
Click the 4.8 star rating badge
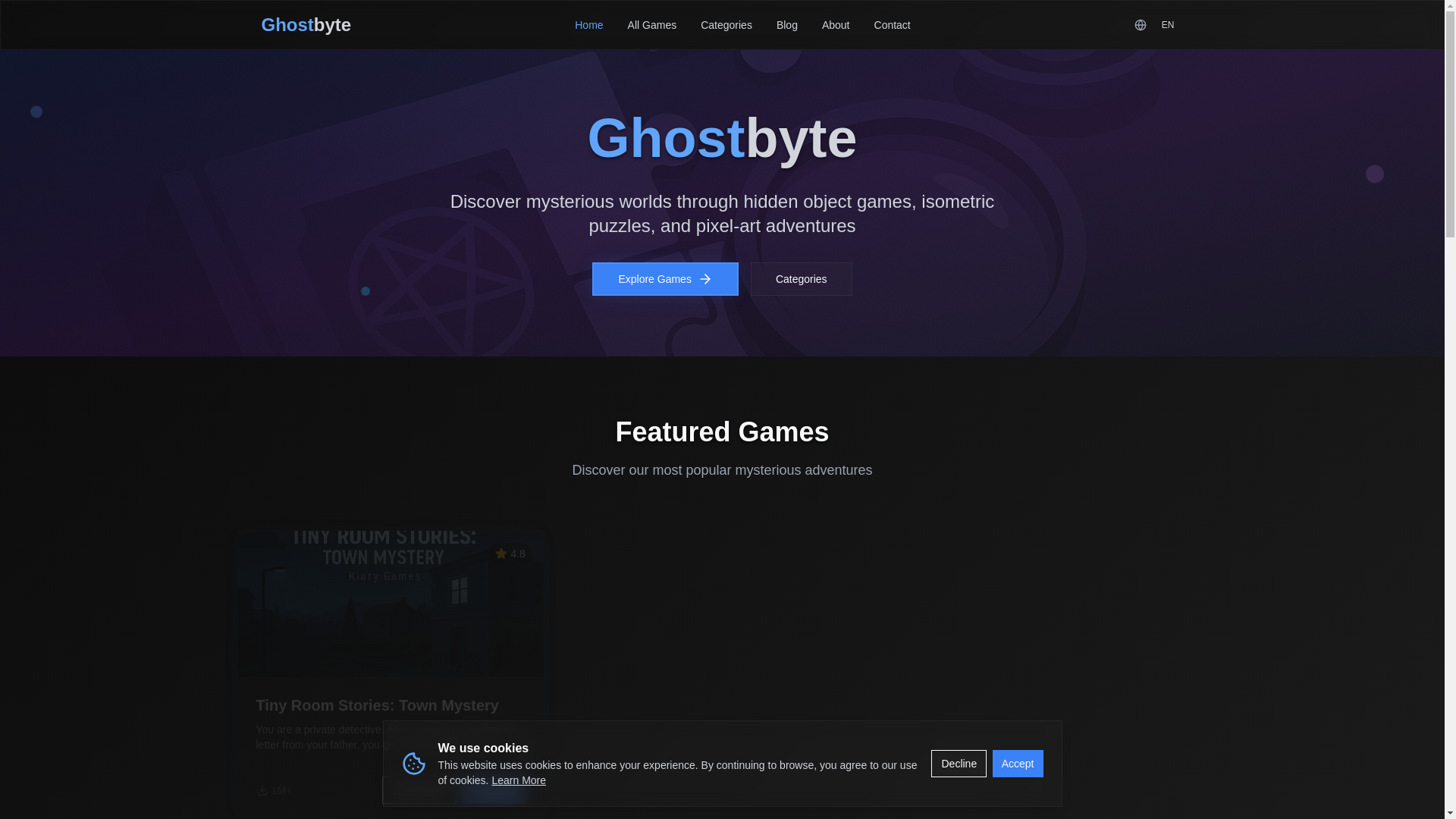click(510, 554)
